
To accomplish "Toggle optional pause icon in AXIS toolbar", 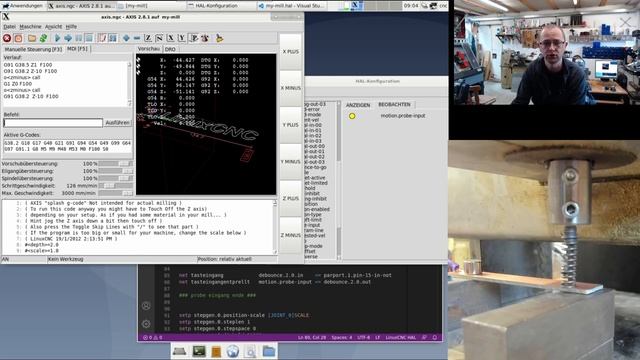I will point(113,38).
